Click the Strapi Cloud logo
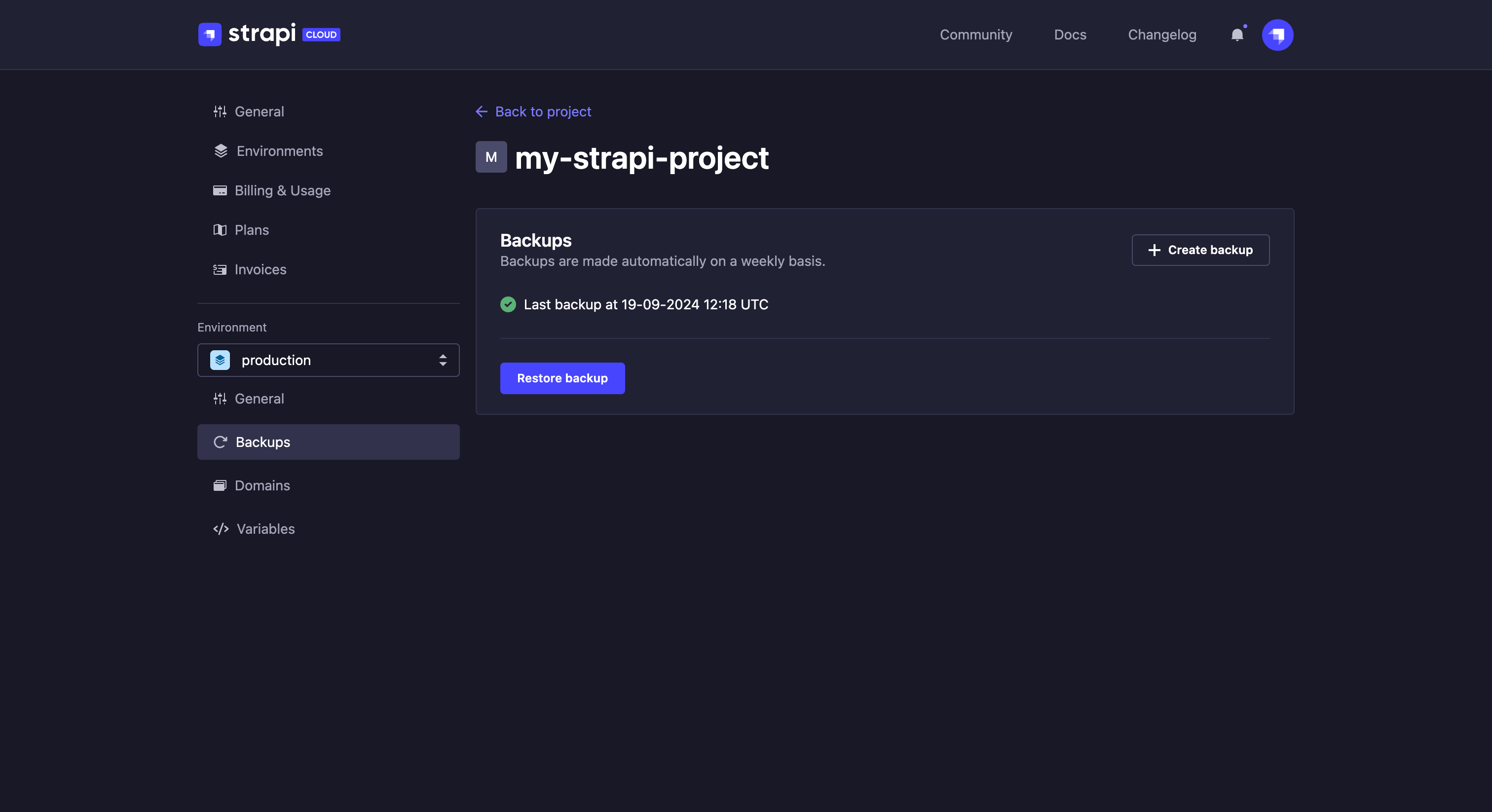 tap(269, 34)
